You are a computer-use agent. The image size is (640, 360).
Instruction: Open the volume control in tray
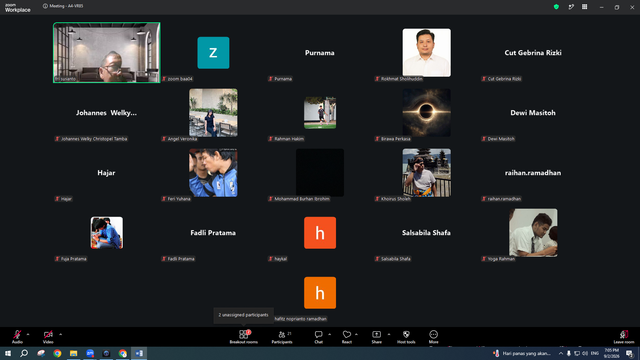(x=585, y=353)
